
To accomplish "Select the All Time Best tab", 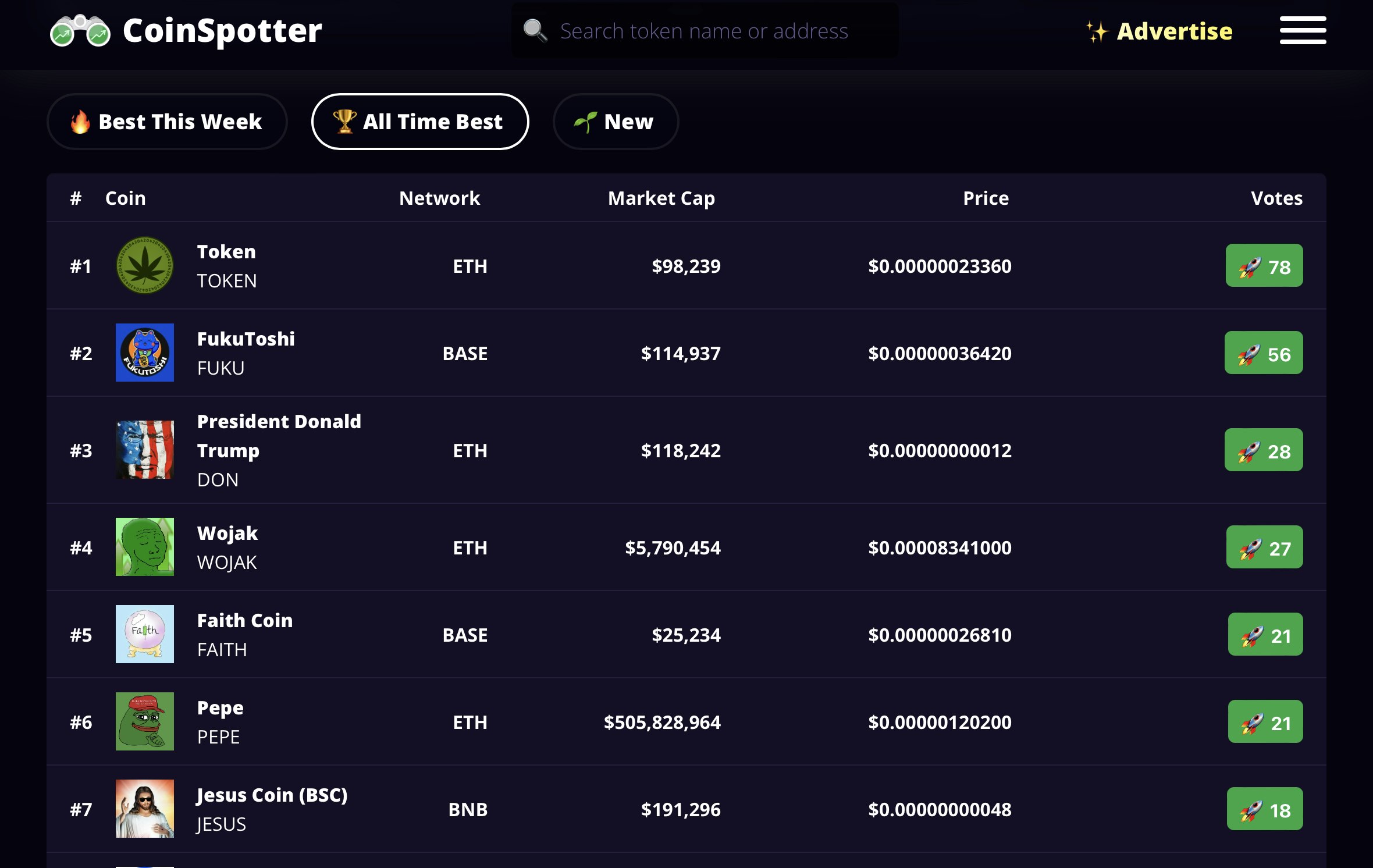I will (x=420, y=122).
